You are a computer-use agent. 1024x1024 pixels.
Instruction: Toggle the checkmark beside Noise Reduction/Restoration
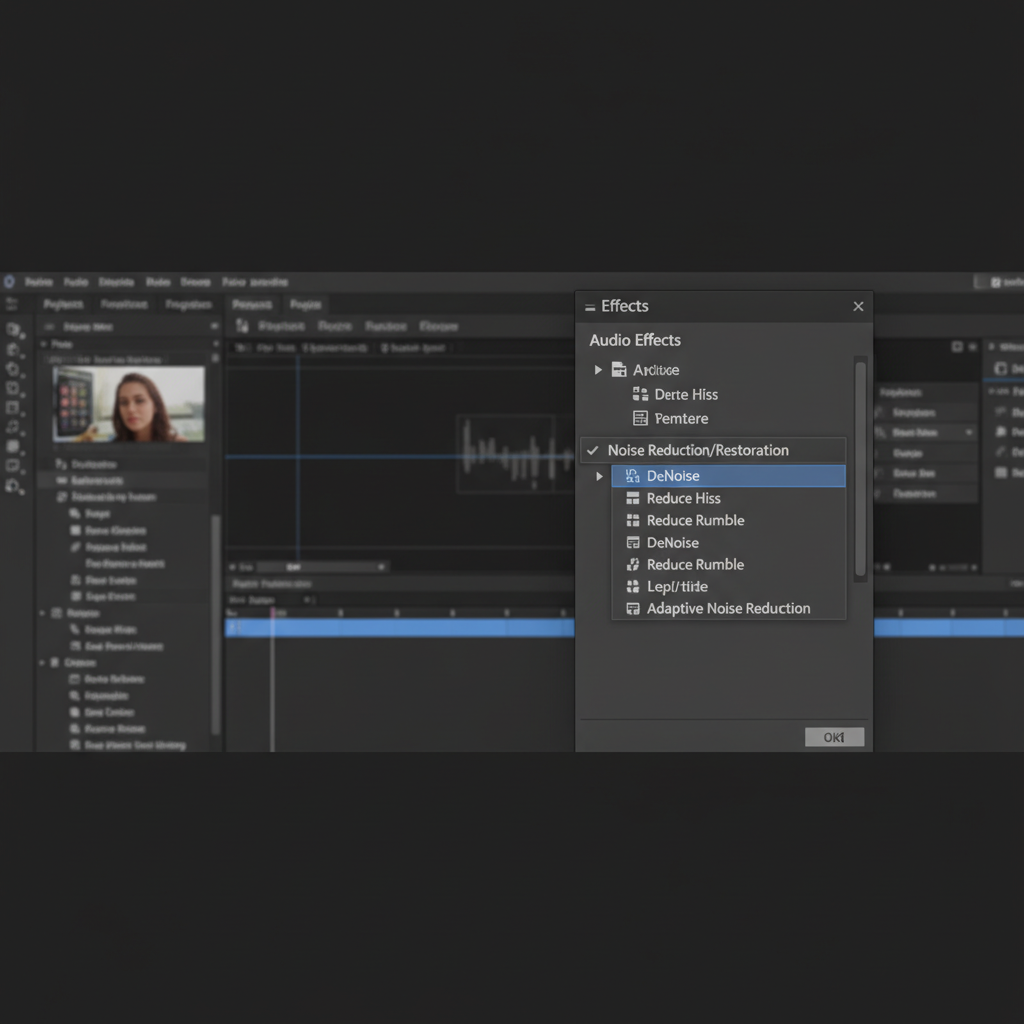[592, 450]
